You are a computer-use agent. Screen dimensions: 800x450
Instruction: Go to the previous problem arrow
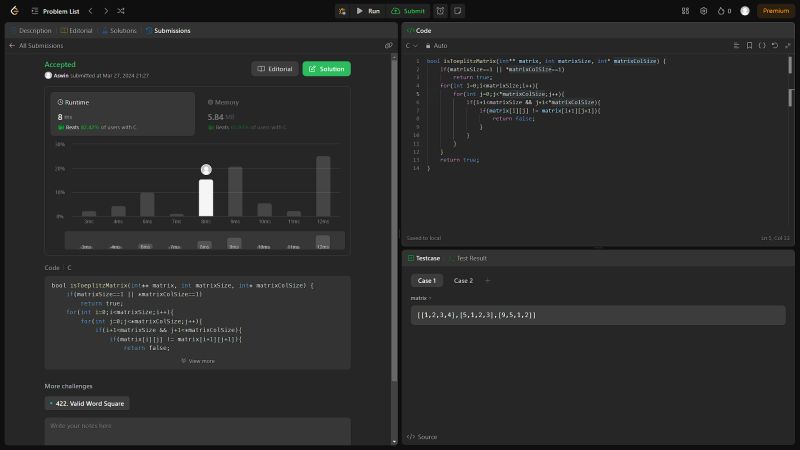[90, 11]
